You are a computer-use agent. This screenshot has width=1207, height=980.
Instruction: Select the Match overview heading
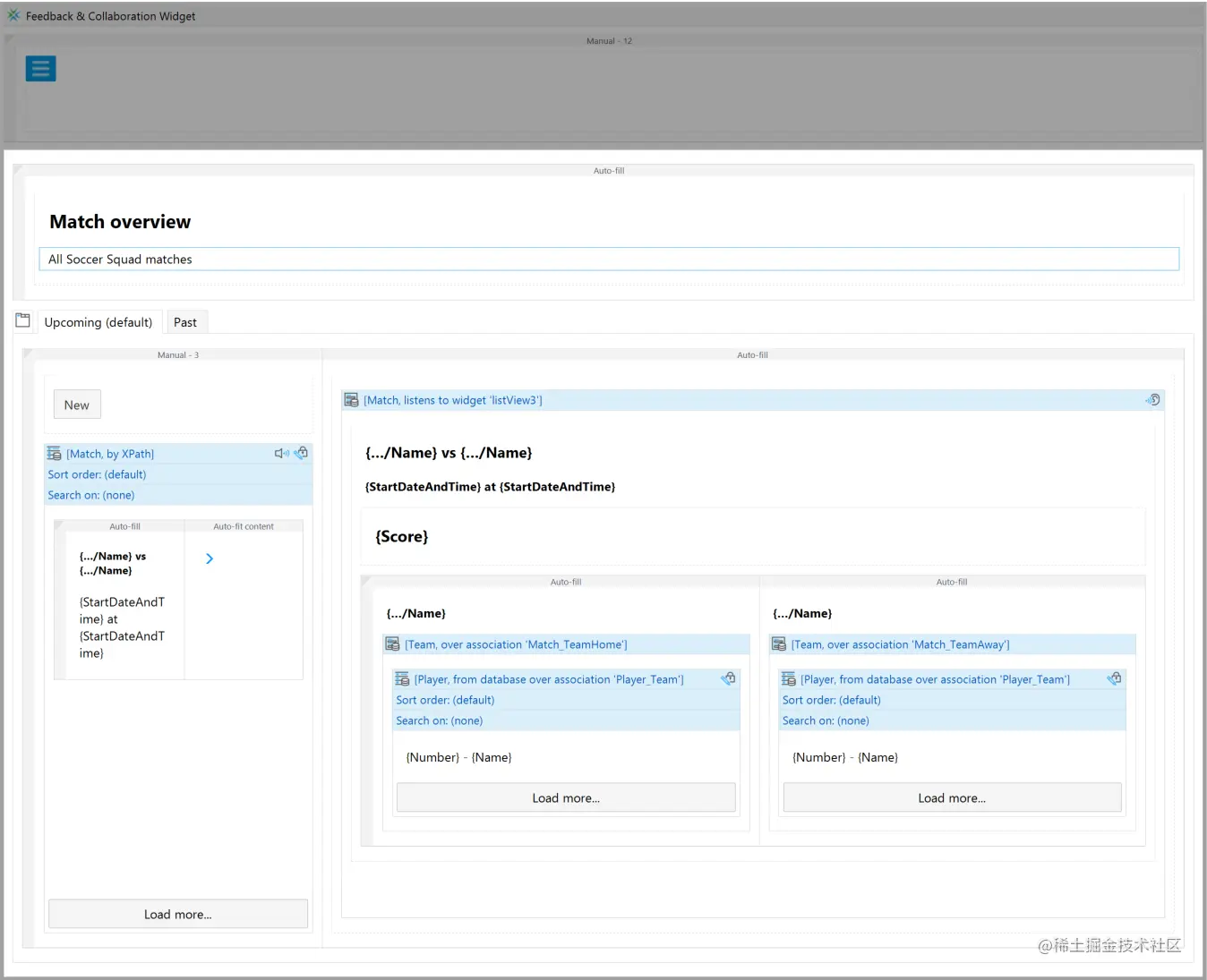click(120, 222)
